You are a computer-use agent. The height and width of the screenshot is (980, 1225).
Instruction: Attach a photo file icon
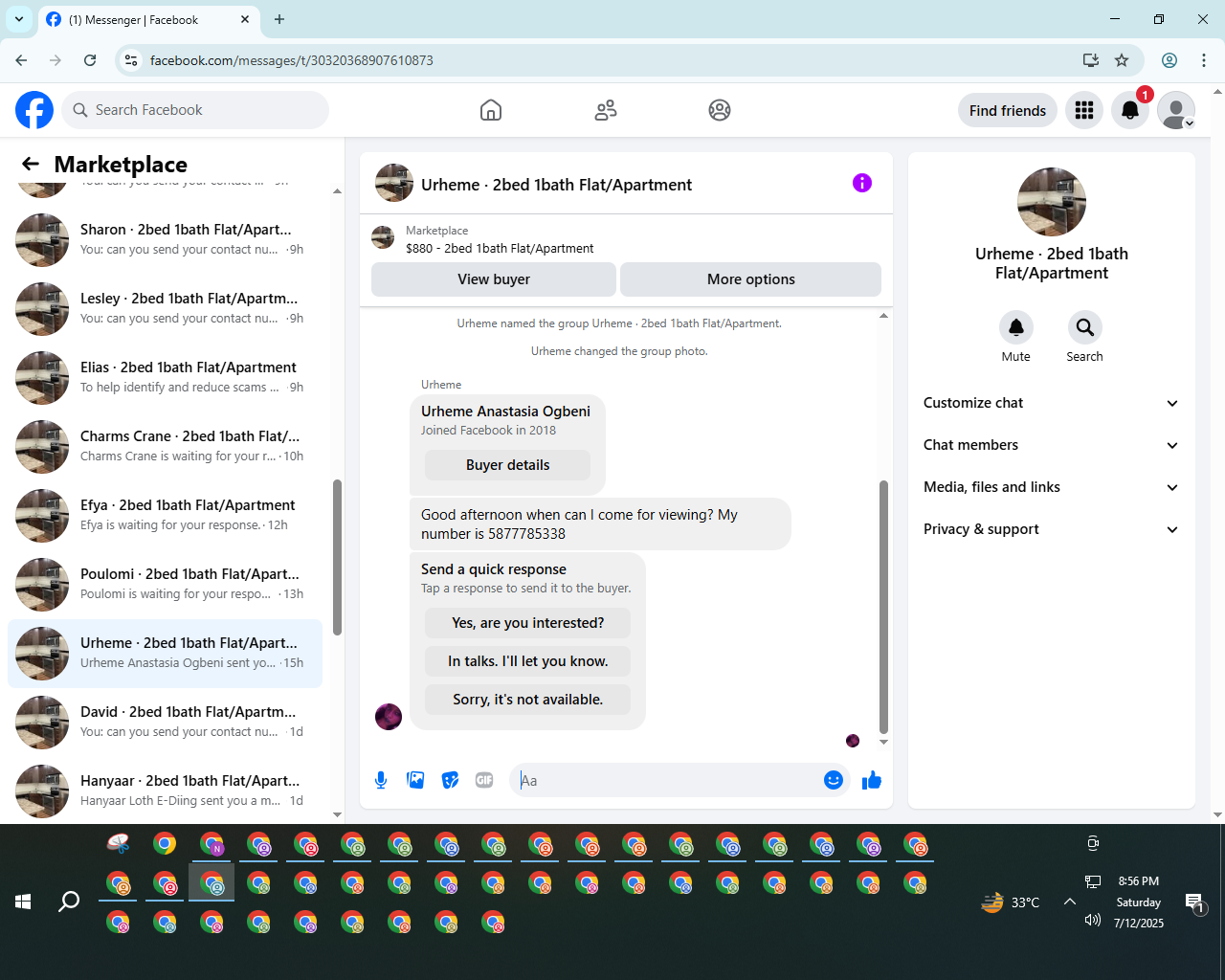415,780
